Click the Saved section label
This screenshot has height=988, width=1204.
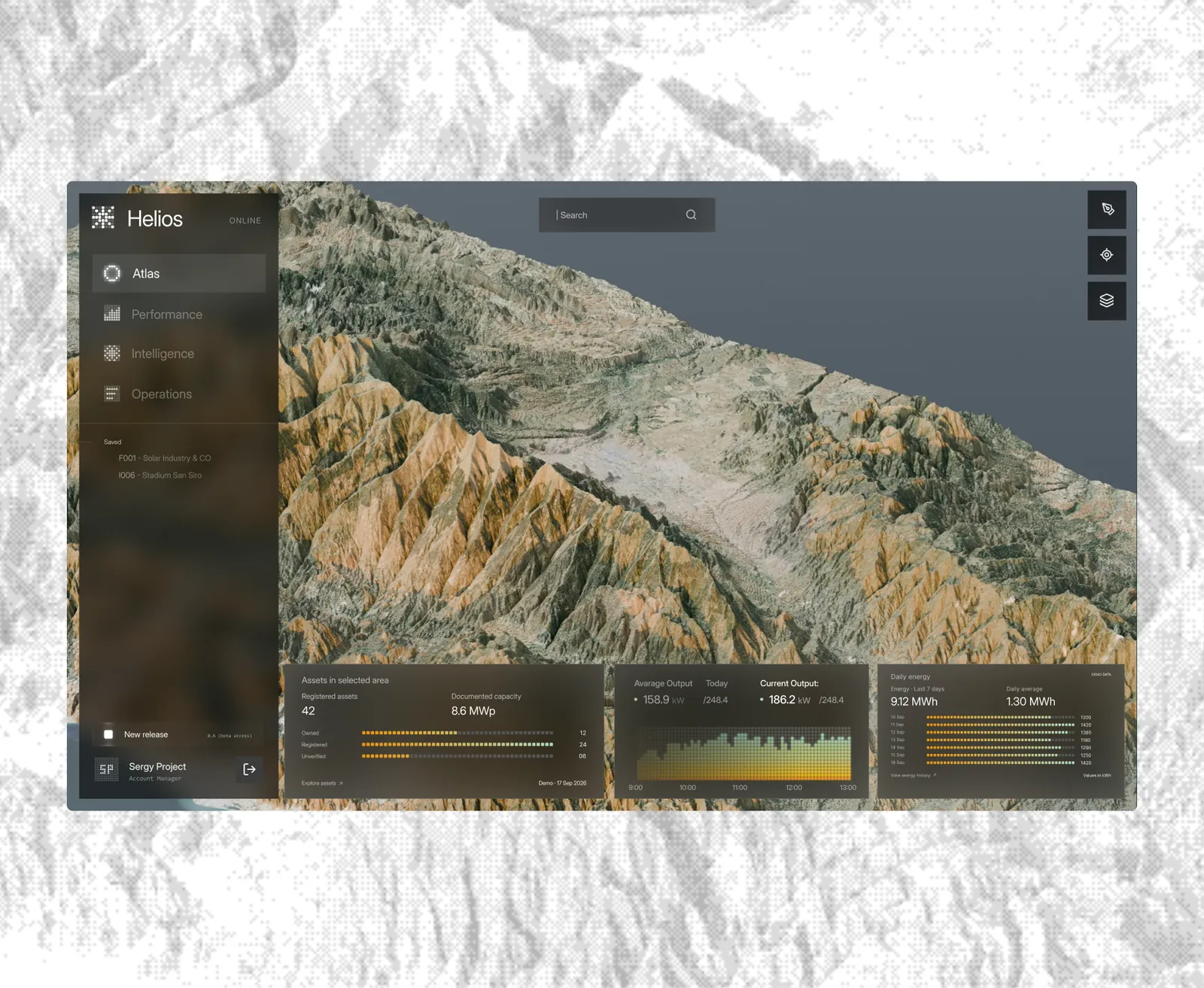[x=112, y=442]
